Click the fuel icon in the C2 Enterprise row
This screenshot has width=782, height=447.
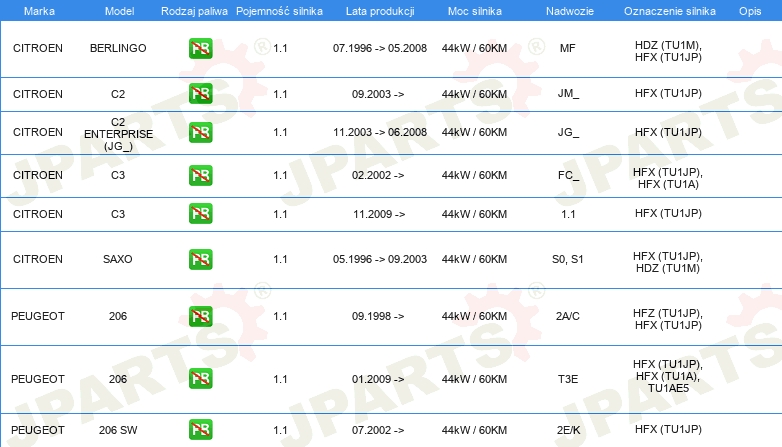(x=200, y=132)
